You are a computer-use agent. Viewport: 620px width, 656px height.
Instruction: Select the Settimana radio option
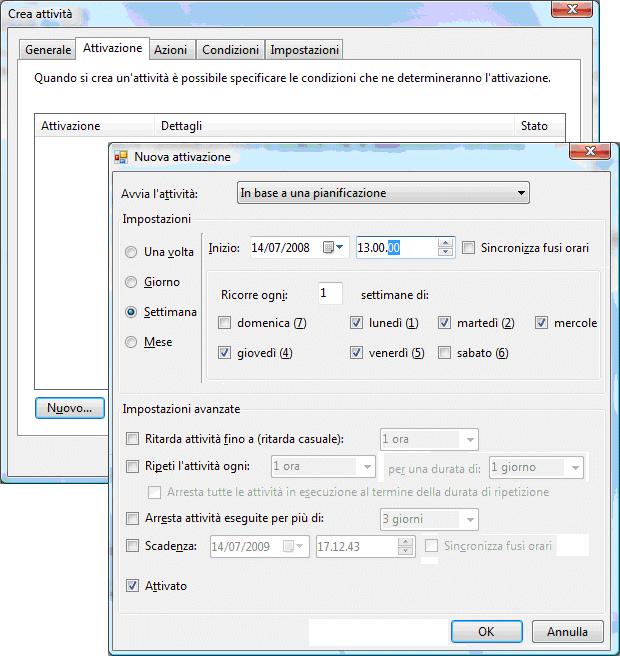click(x=131, y=312)
